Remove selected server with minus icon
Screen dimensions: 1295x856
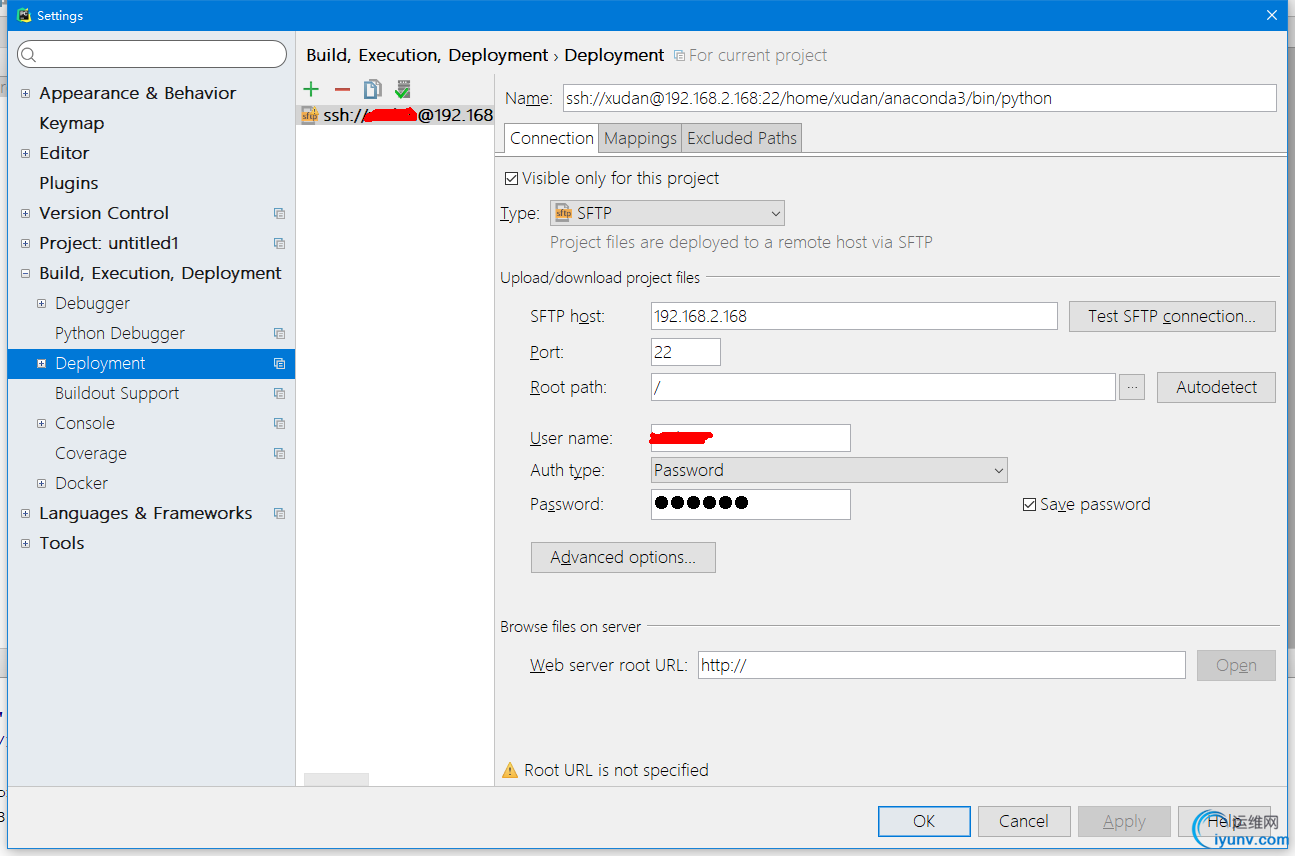pyautogui.click(x=342, y=89)
